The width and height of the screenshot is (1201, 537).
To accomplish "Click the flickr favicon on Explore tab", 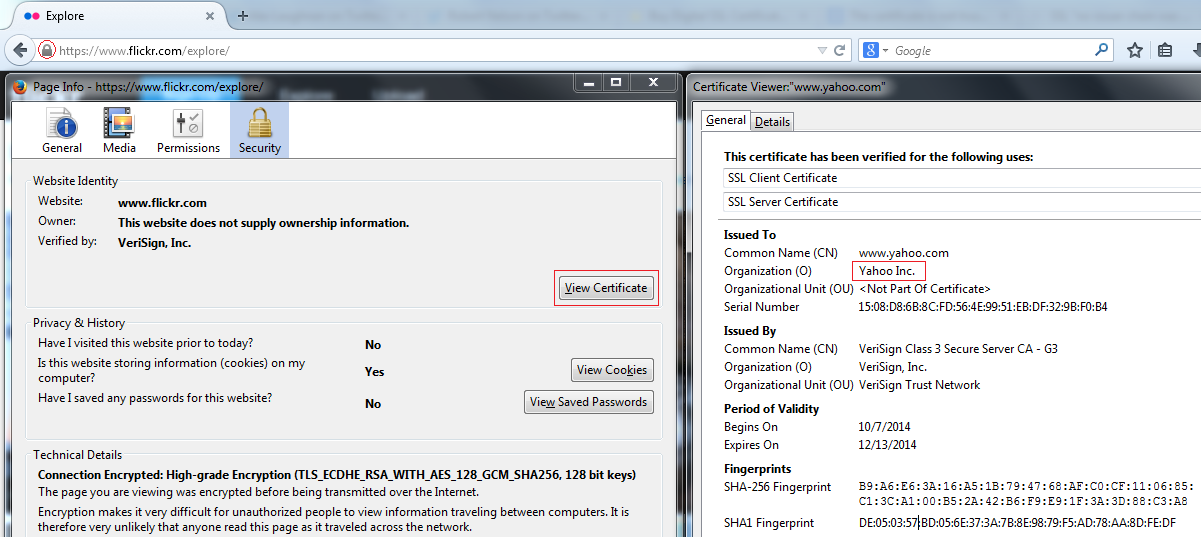I will (32, 16).
